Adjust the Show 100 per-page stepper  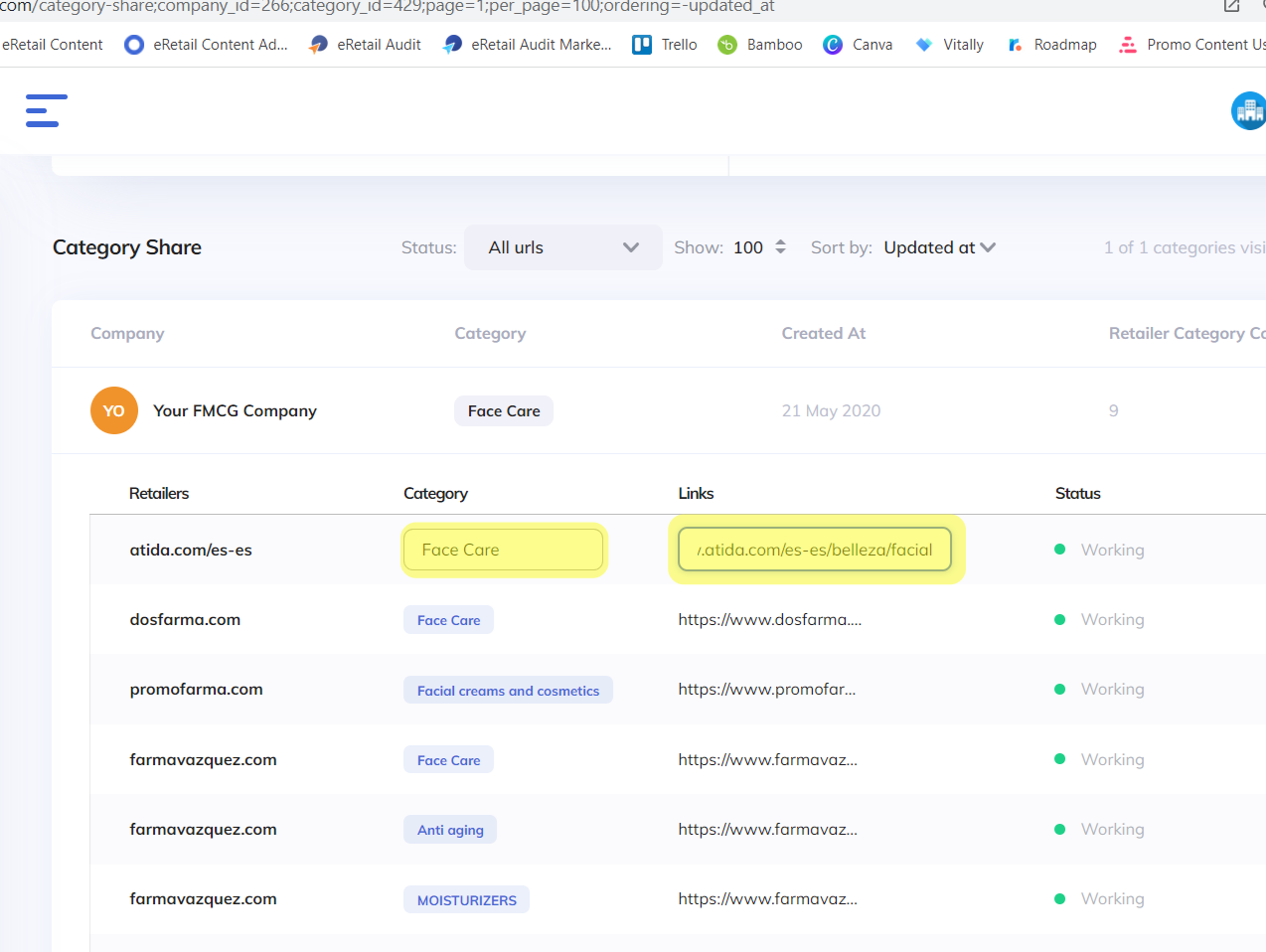[x=780, y=247]
